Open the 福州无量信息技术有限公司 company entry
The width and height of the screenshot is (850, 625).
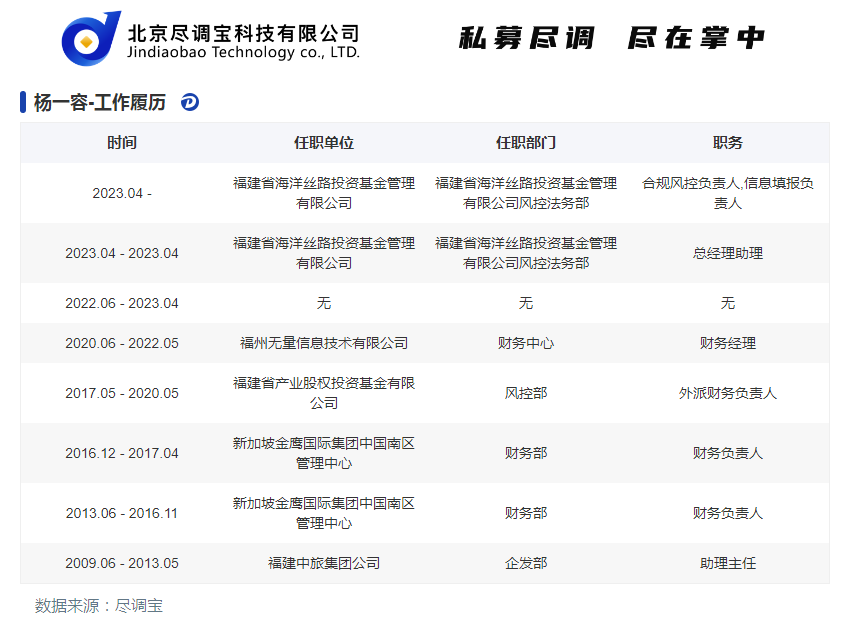[x=324, y=343]
